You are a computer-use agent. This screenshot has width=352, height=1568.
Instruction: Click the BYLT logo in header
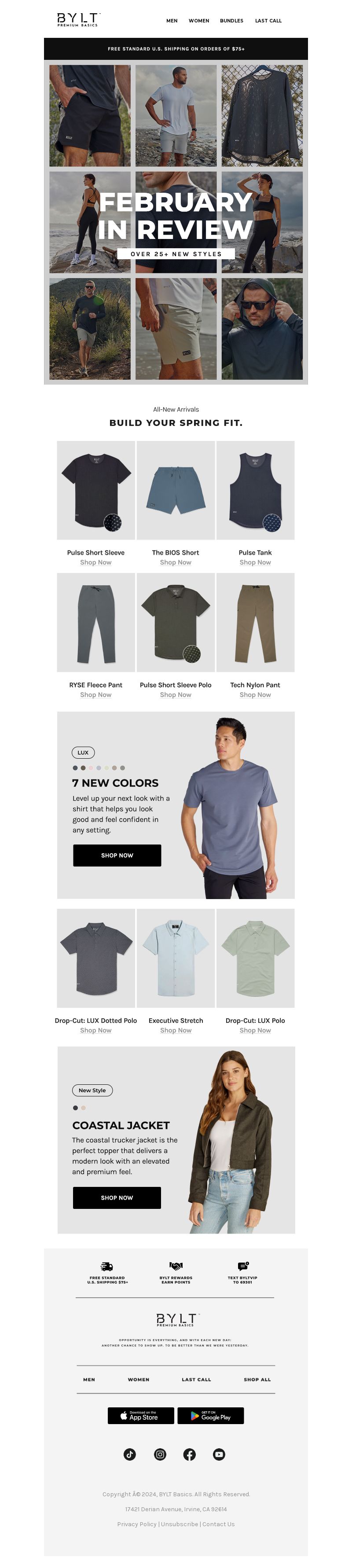tap(79, 20)
